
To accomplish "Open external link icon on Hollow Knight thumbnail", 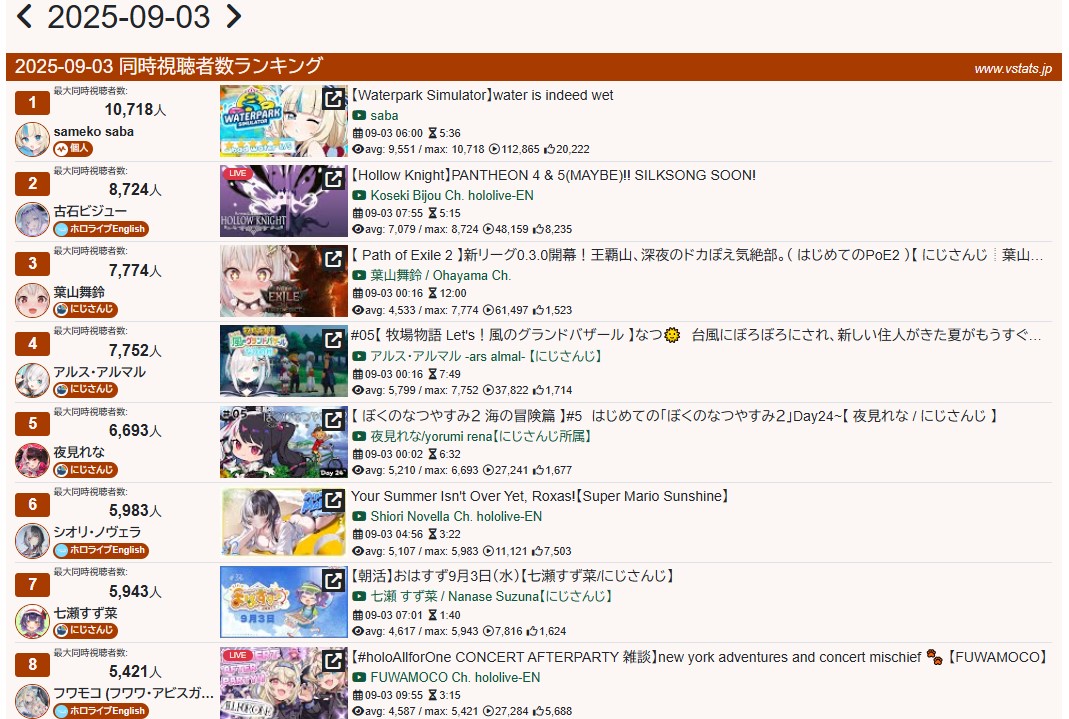I will pyautogui.click(x=333, y=179).
